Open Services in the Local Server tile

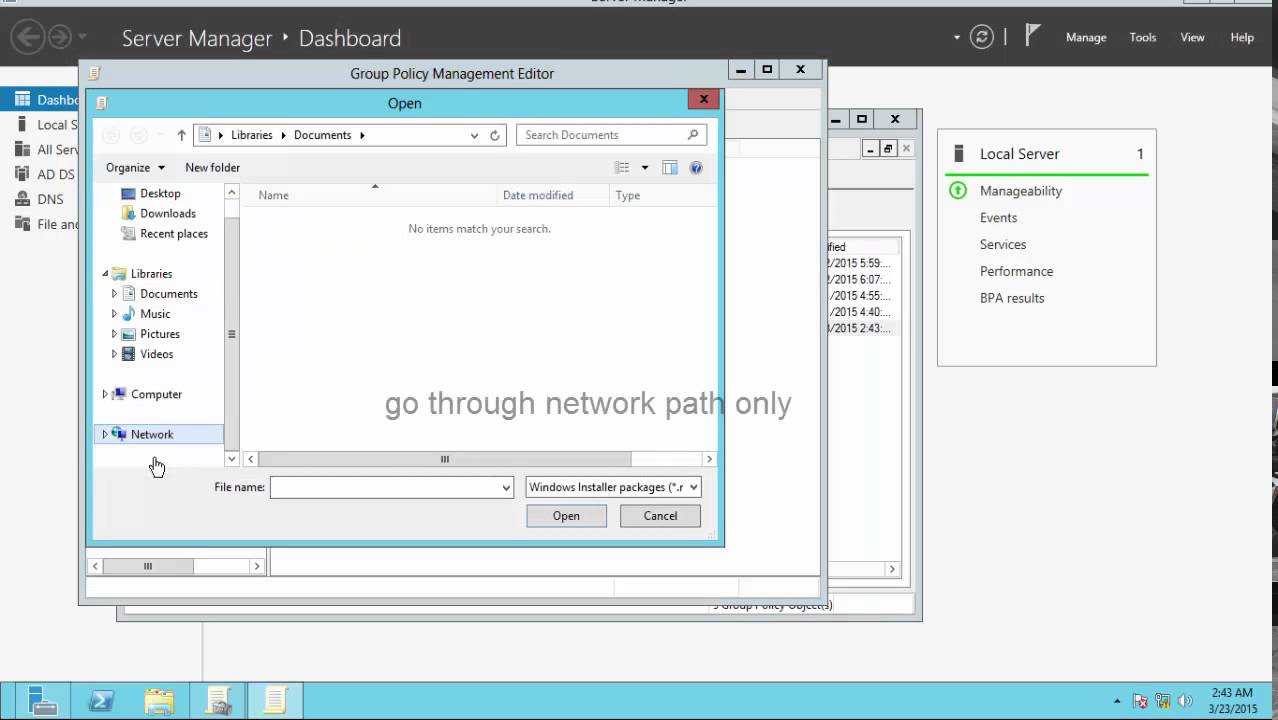[x=1003, y=244]
